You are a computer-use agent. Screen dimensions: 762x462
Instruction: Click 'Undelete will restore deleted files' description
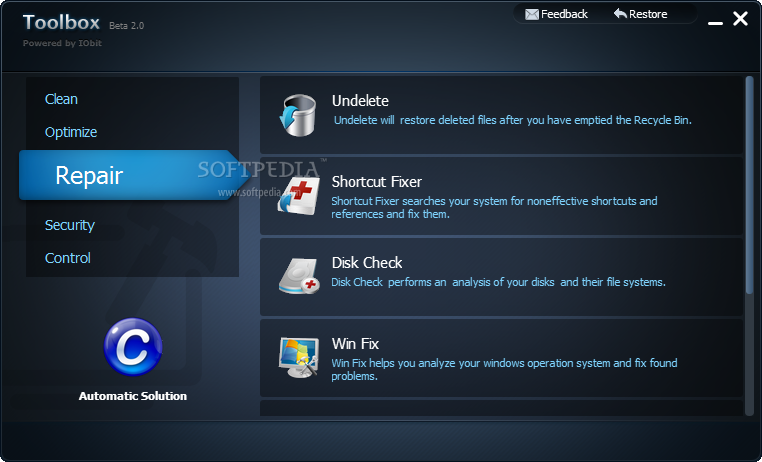click(512, 120)
